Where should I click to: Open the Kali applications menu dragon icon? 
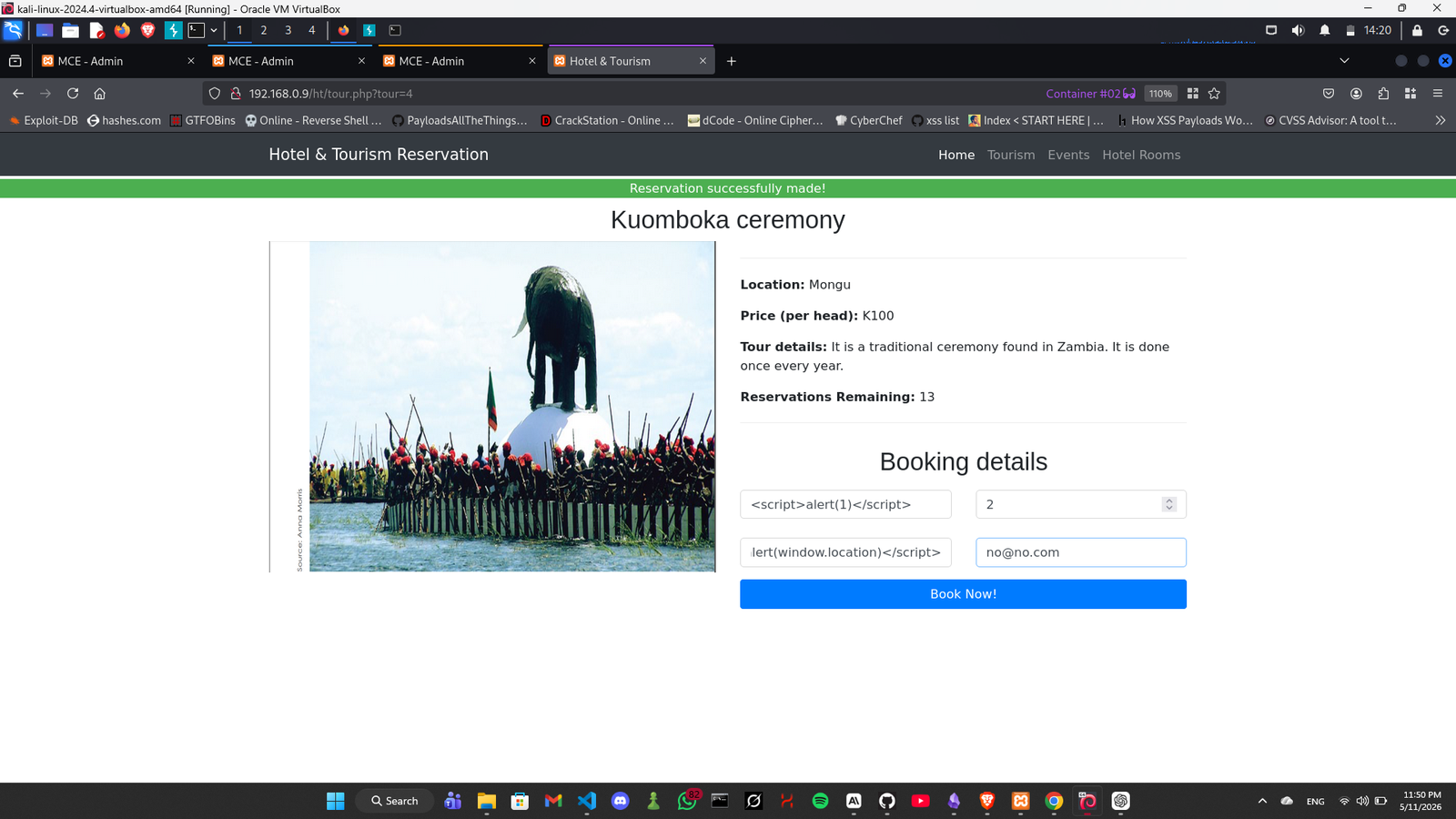[13, 30]
